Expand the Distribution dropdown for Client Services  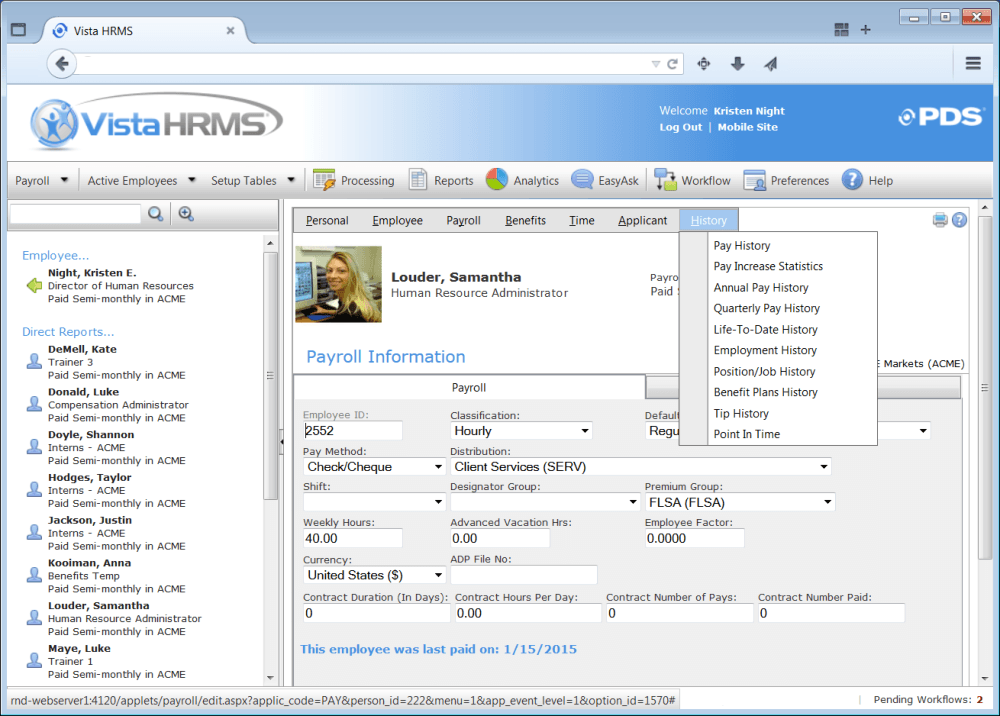pyautogui.click(x=823, y=466)
